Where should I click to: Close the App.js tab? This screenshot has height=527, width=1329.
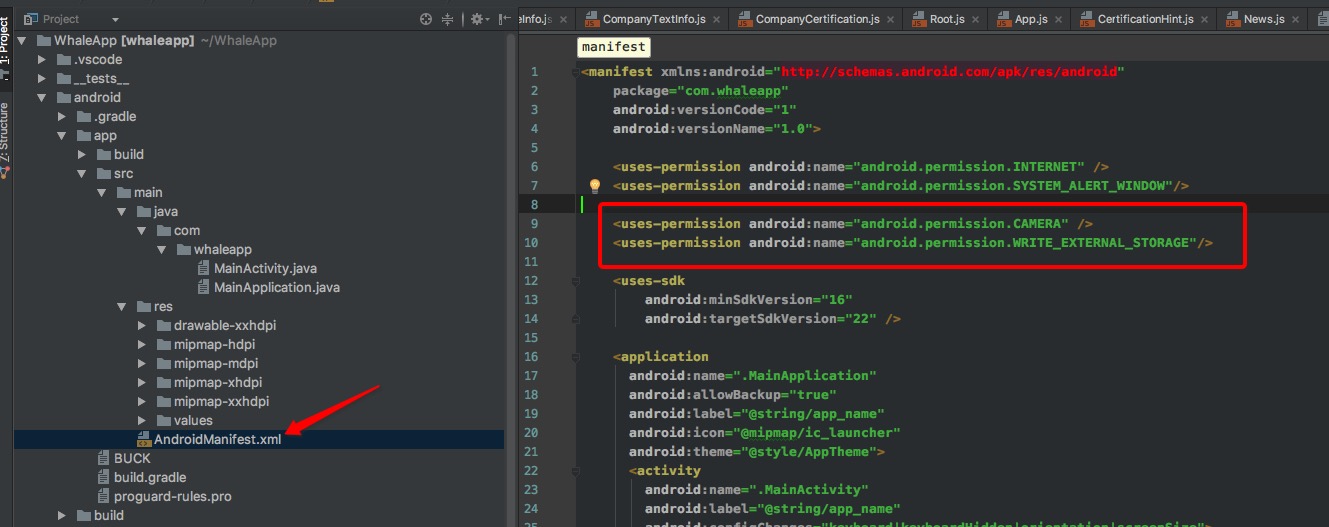coord(1058,20)
